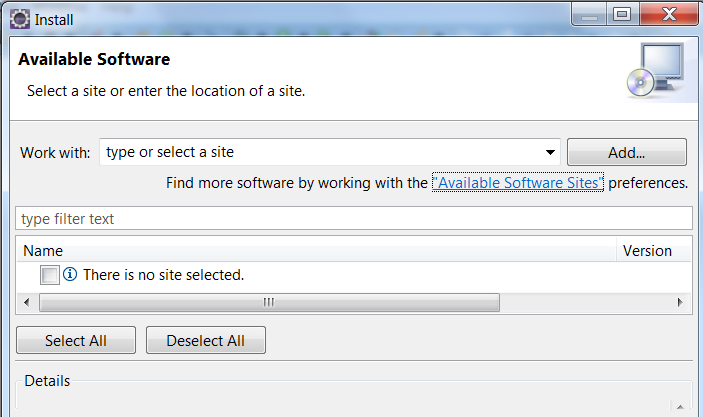Click the Select All button
The height and width of the screenshot is (417, 703).
coord(76,340)
